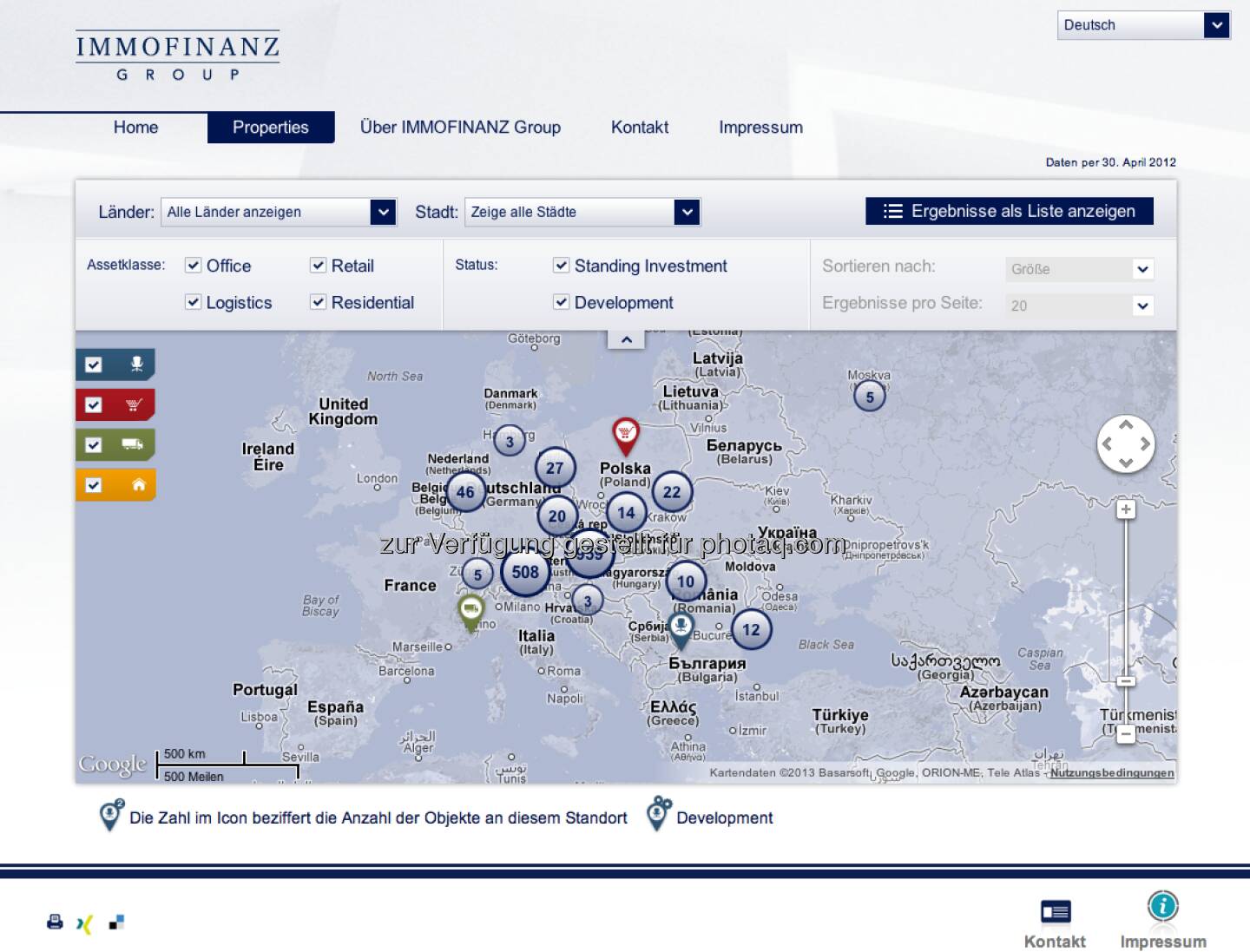Open Über IMMOFINANZ Group menu item

[460, 128]
